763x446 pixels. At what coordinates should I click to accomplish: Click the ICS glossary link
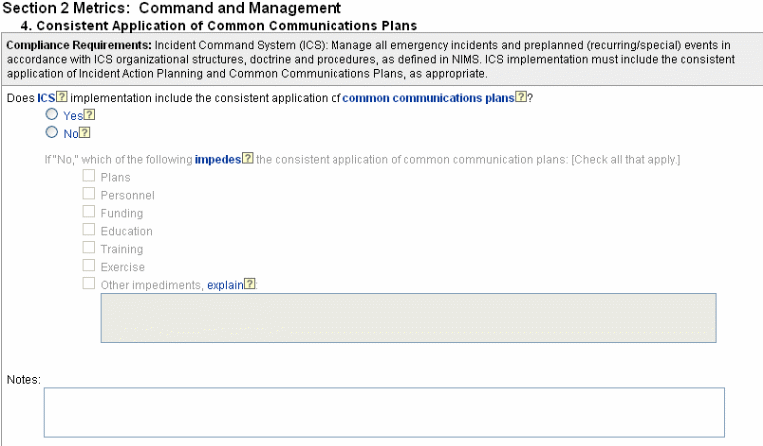pos(44,98)
